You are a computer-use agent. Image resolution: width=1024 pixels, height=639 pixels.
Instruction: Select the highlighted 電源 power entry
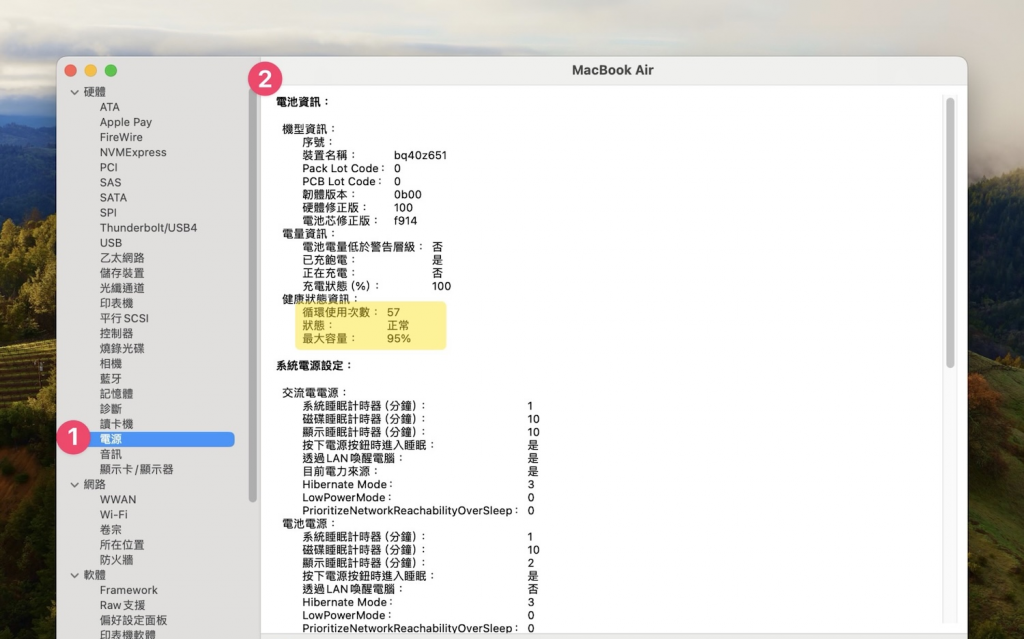pos(161,439)
